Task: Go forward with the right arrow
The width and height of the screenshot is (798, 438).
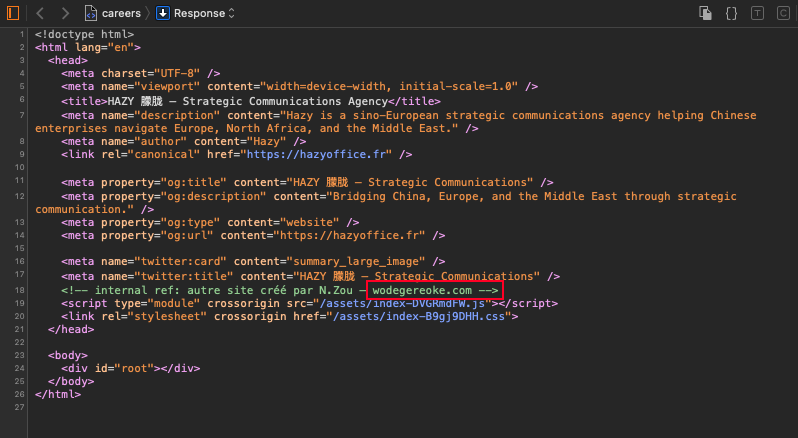Action: pyautogui.click(x=65, y=13)
